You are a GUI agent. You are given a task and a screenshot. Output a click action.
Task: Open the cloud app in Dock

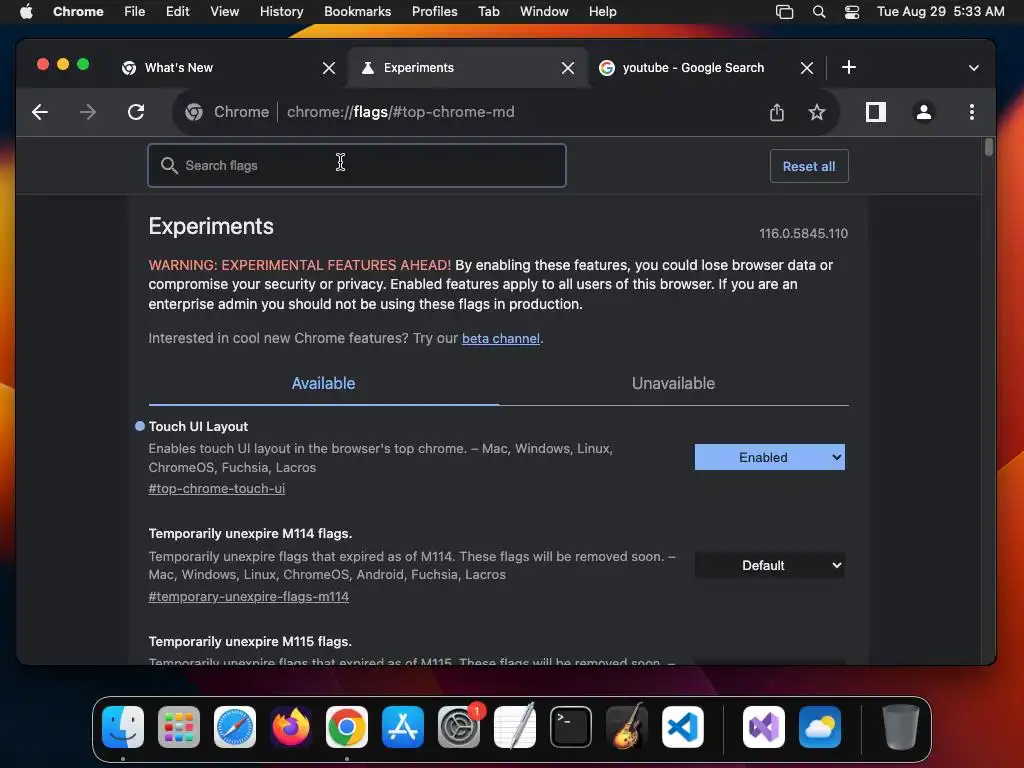[820, 727]
